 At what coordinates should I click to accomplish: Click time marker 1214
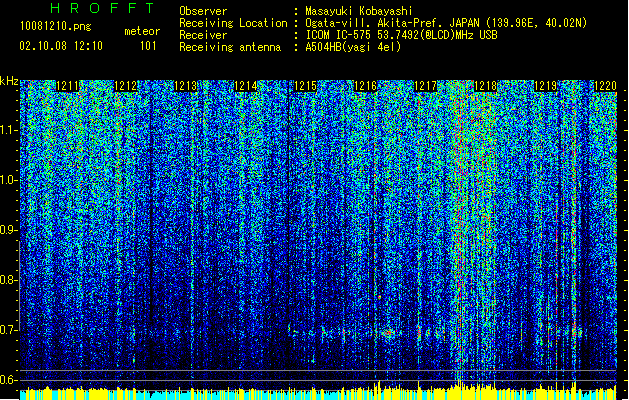pyautogui.click(x=246, y=86)
